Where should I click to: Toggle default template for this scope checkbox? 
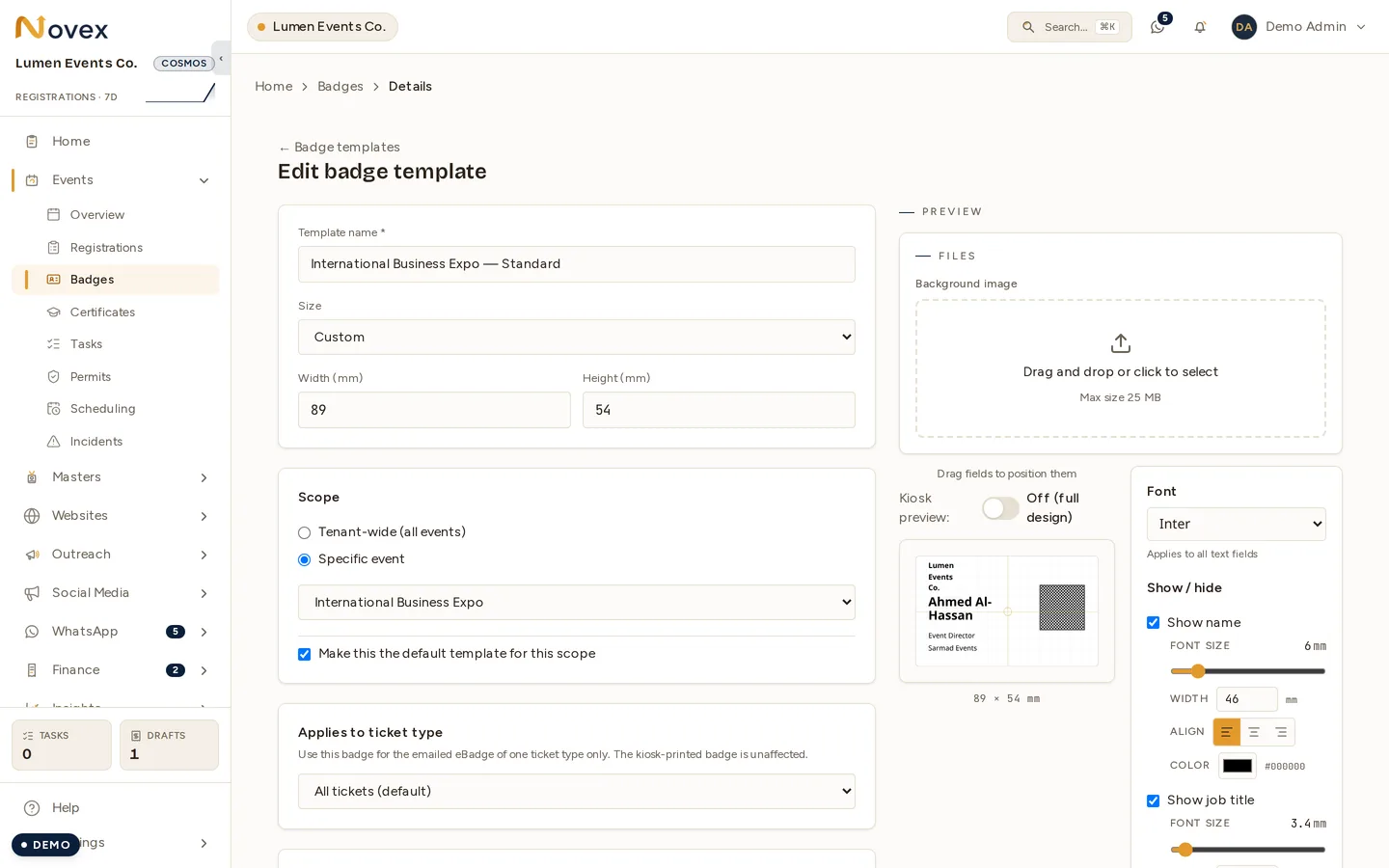(x=304, y=654)
